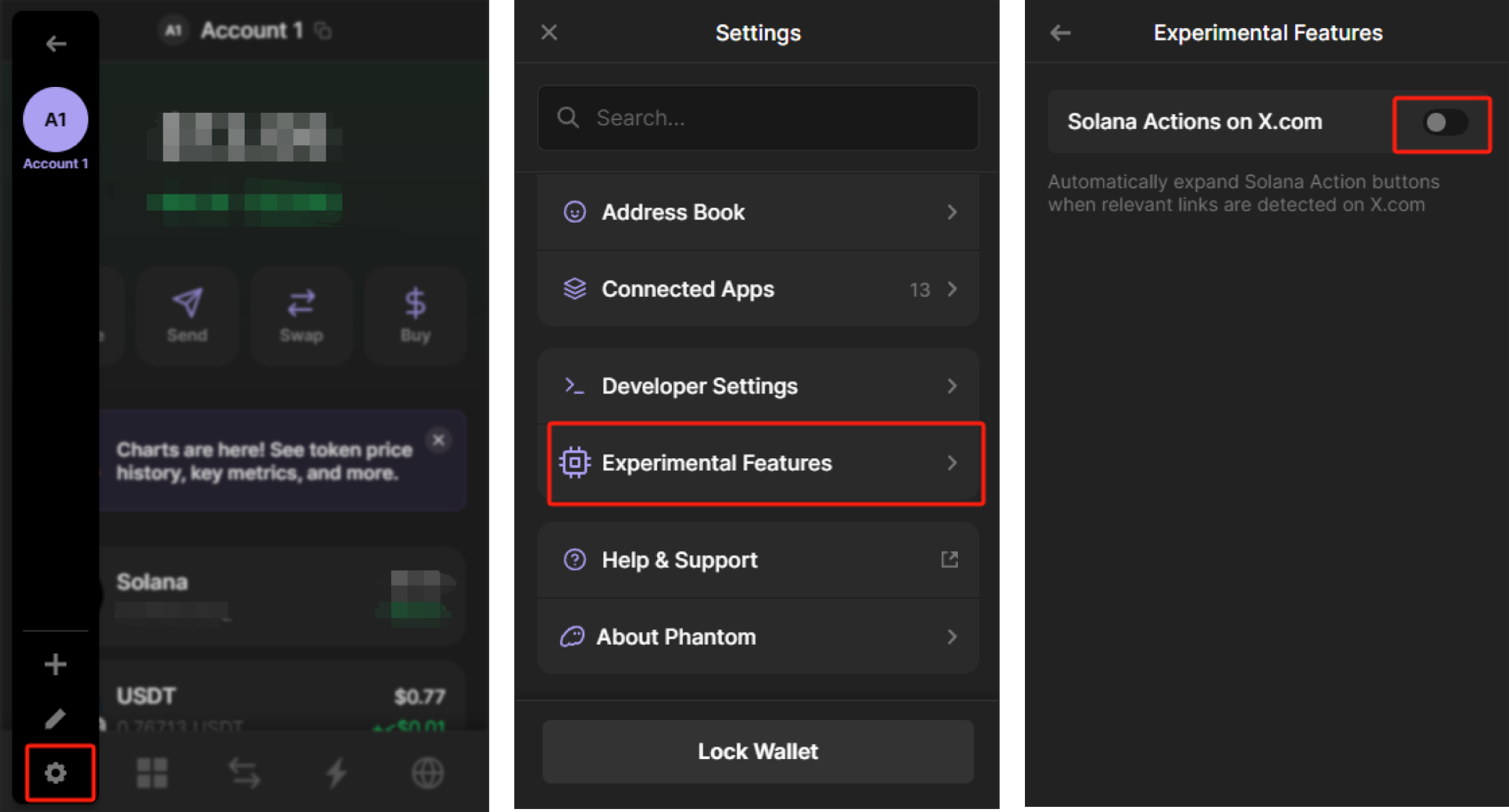Screen dimensions: 1509x812
Task: Open Help & Support external link
Action: point(949,560)
